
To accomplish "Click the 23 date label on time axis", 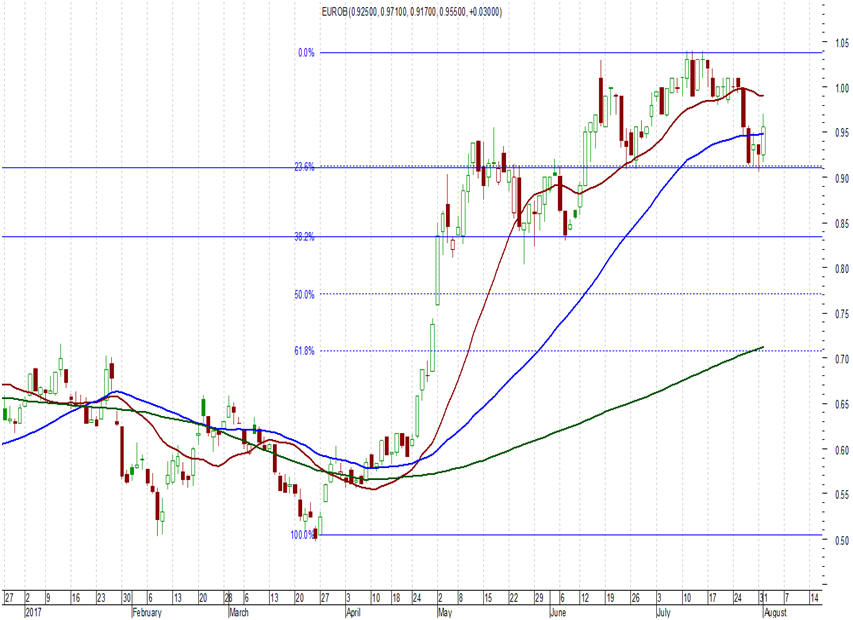I will pyautogui.click(x=101, y=598).
